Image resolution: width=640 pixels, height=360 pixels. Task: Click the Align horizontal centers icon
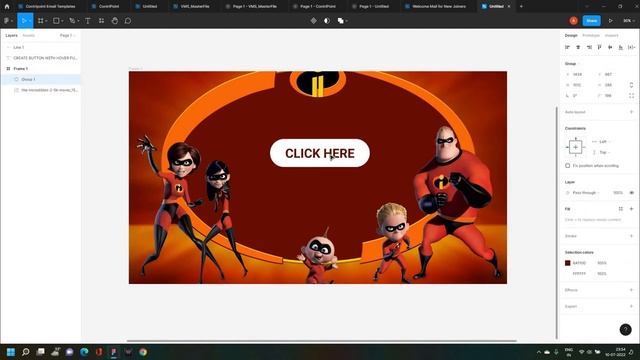(x=578, y=47)
